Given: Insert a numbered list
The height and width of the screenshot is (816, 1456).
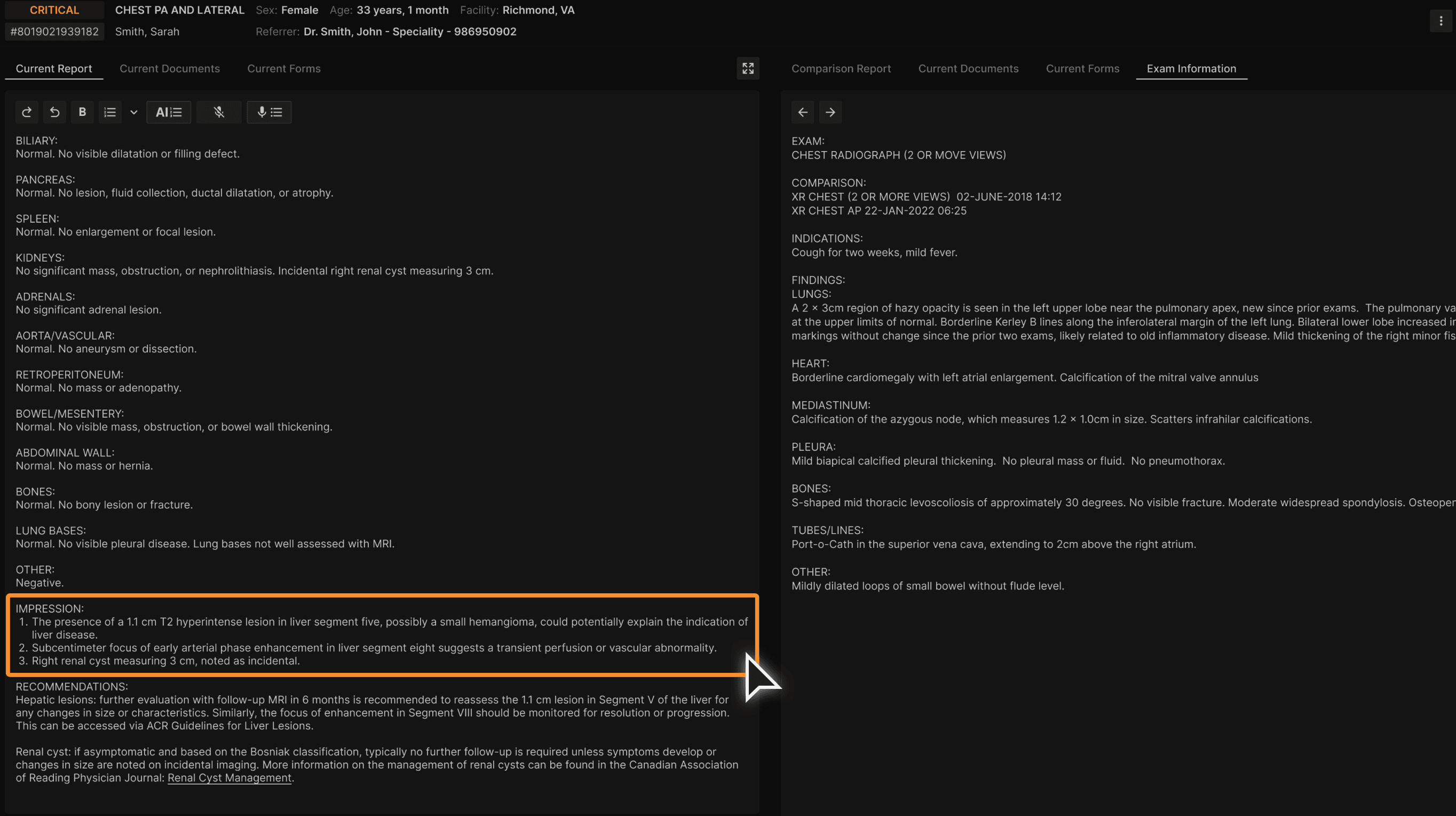Looking at the screenshot, I should [x=110, y=112].
